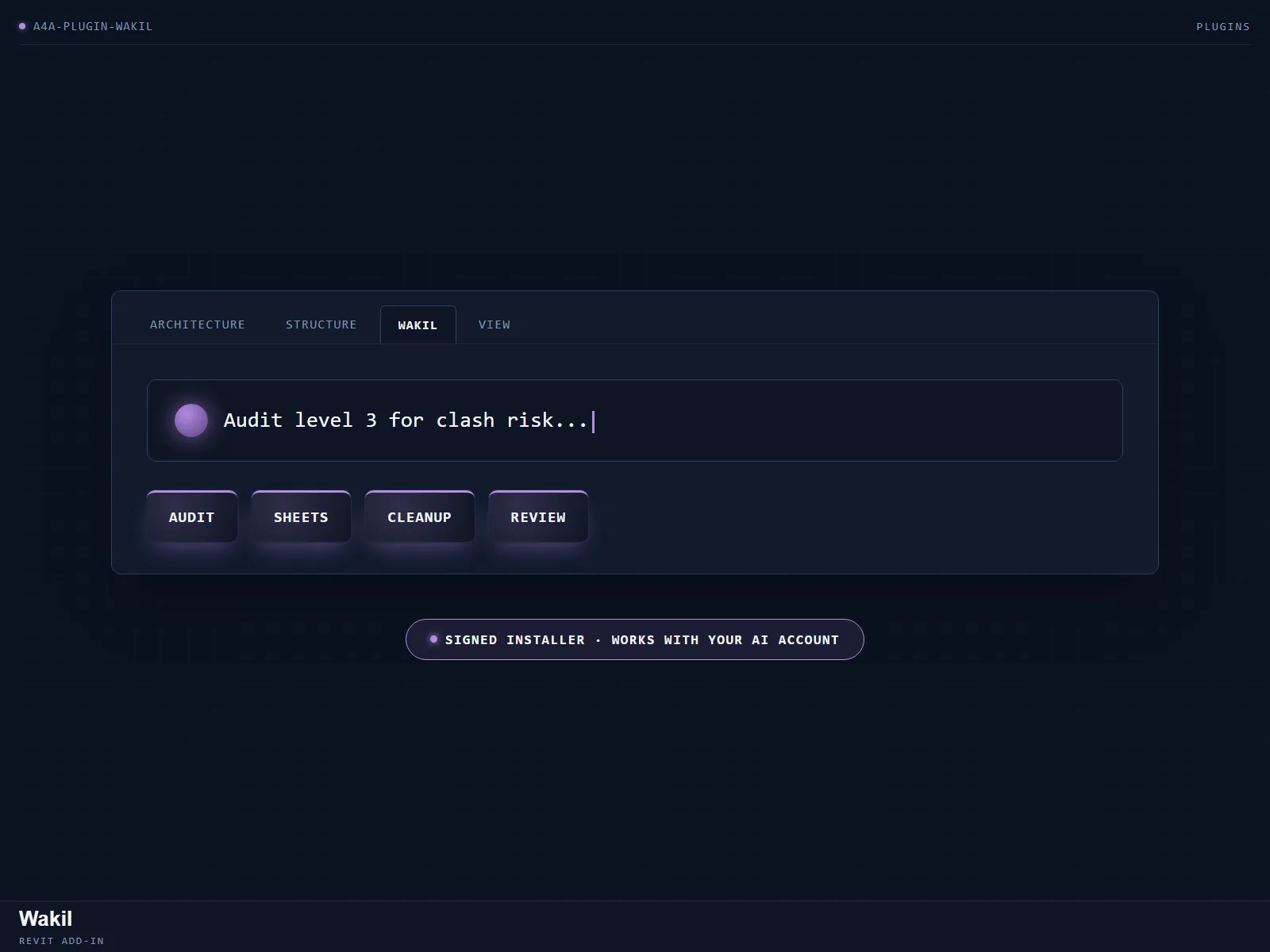Click the A4A-PLUGIN-WAKIL header label
The image size is (1270, 952).
click(93, 26)
